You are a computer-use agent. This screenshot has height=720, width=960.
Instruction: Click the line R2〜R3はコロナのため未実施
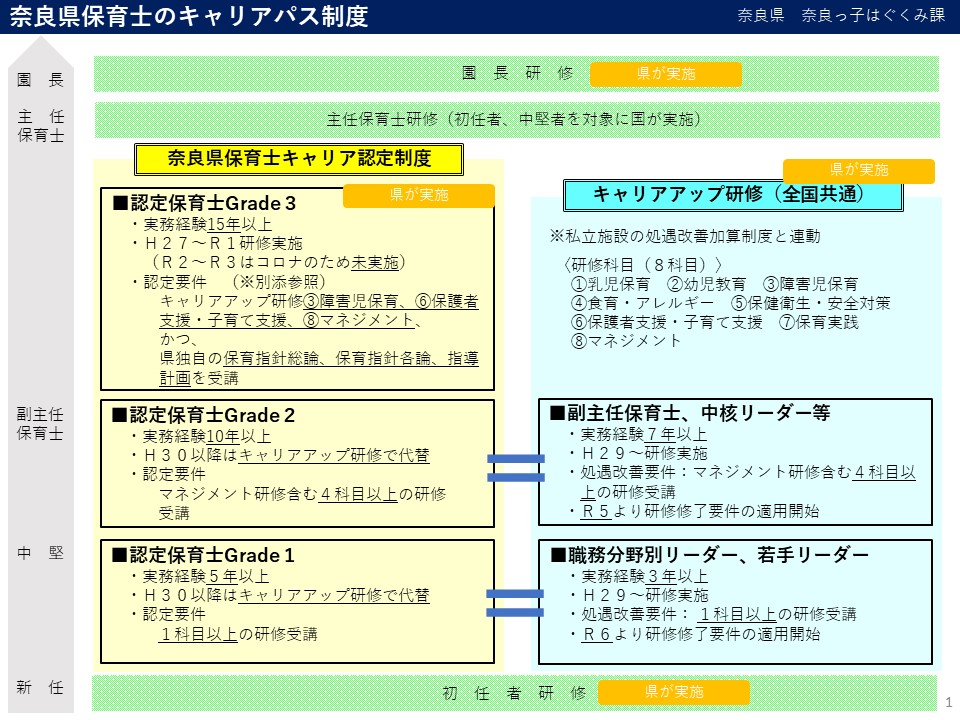pyautogui.click(x=278, y=263)
